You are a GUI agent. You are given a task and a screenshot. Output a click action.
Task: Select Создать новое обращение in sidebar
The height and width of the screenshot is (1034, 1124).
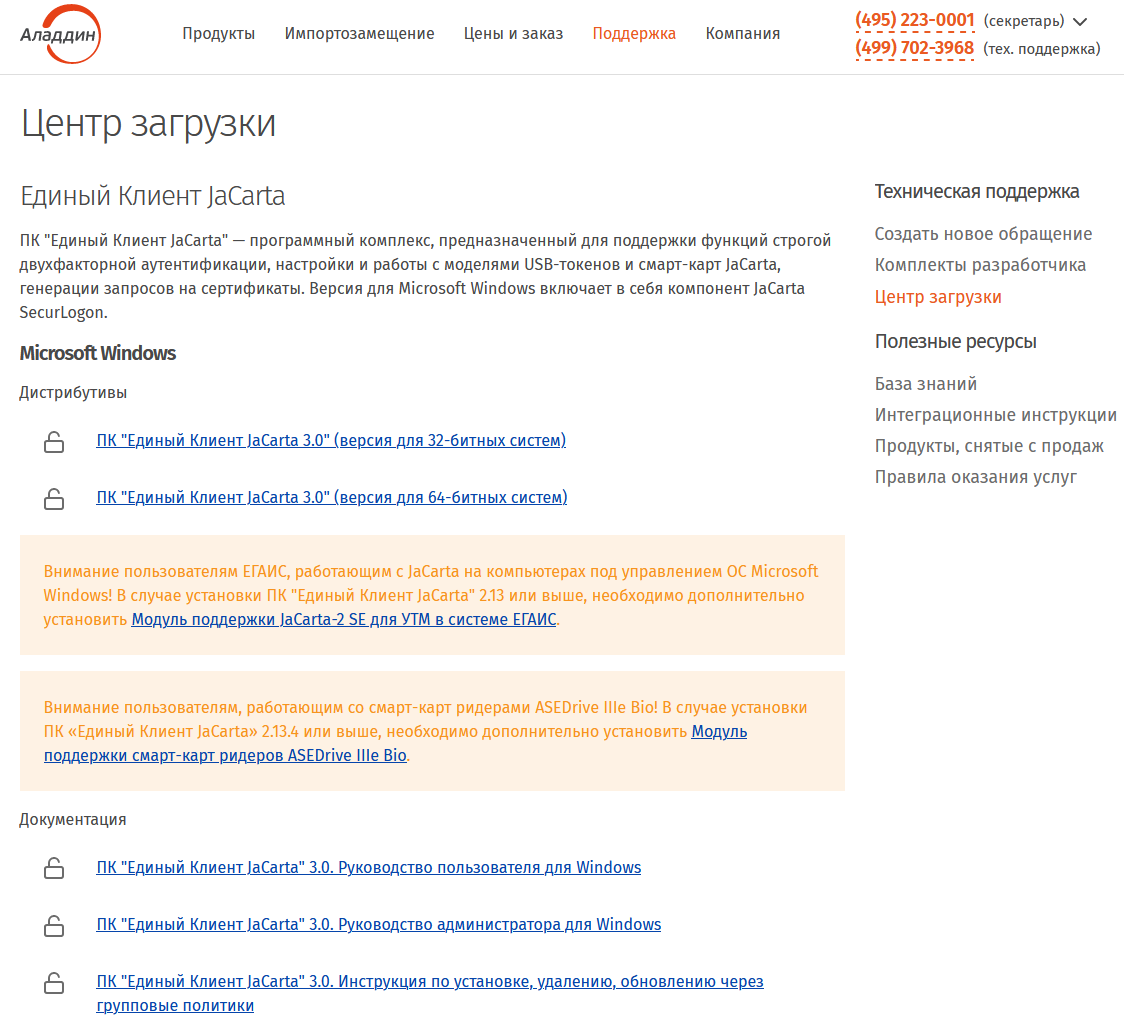click(x=983, y=234)
